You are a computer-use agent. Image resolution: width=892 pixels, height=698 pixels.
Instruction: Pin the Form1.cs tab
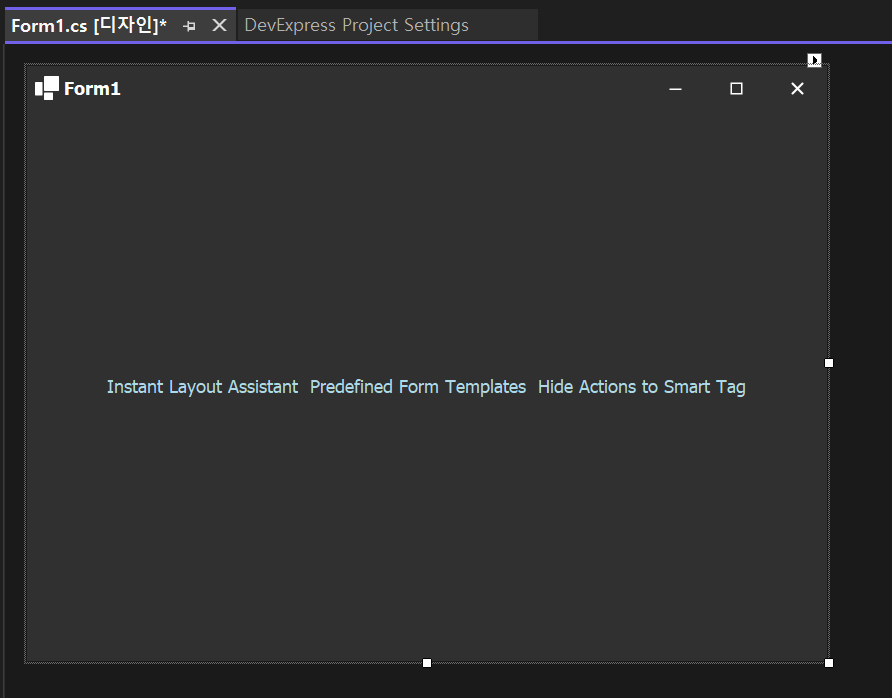click(189, 26)
